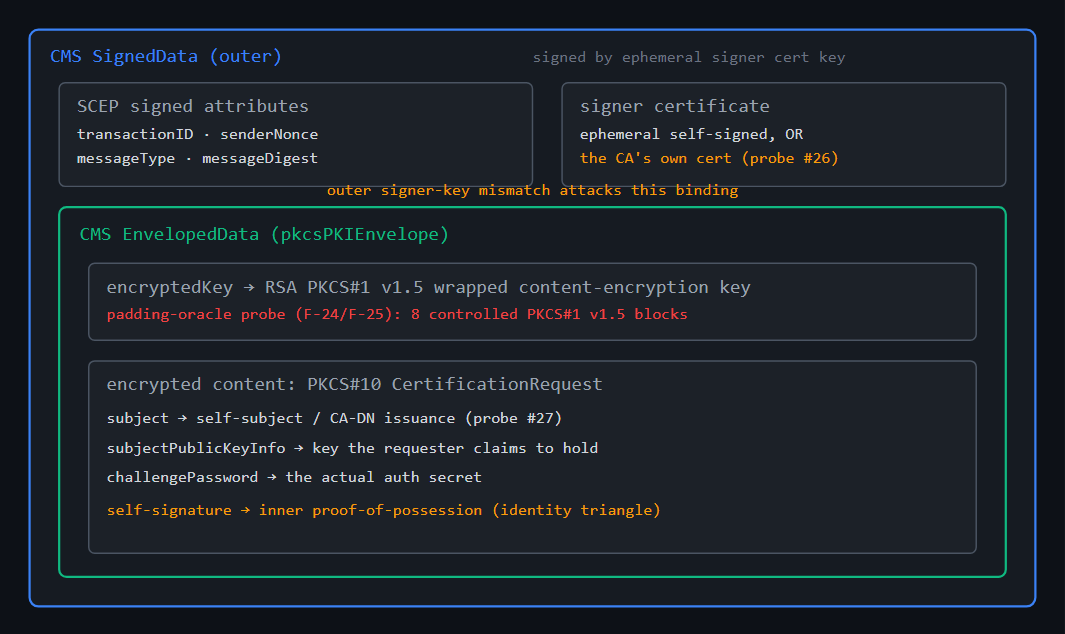The image size is (1065, 634).
Task: Select the 'challengePassword → the actual auth secret' line
Action: pyautogui.click(x=294, y=478)
